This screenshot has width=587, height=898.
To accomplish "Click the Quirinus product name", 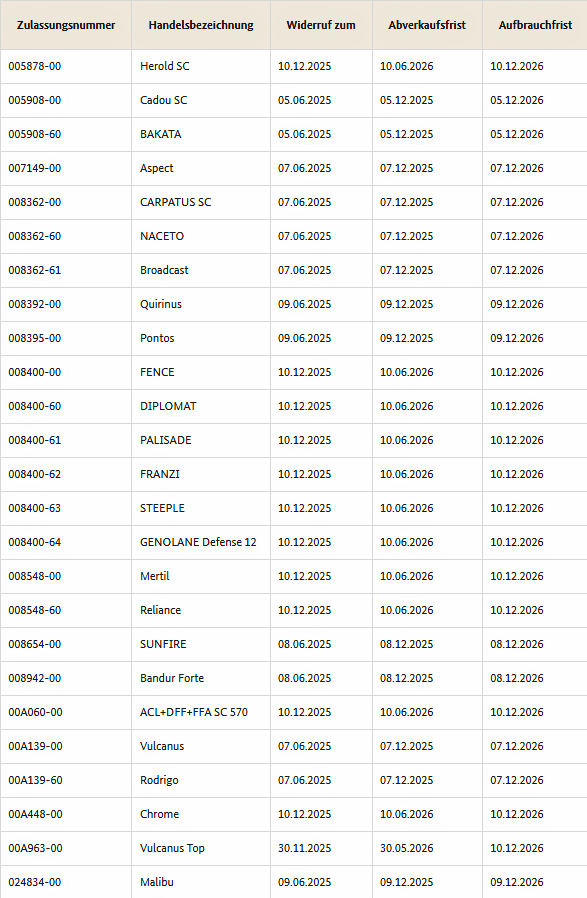I will pos(161,304).
